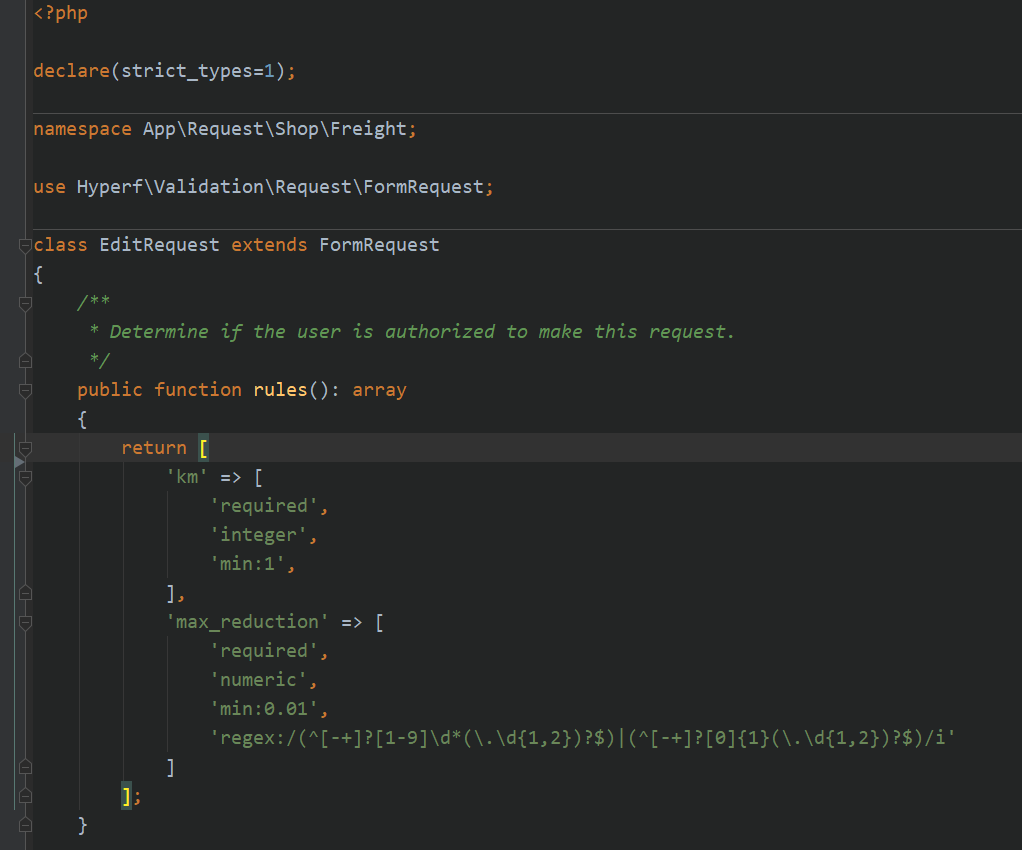Toggle fold marker at return closing '];'
Screen dimensions: 1022x850
(25, 796)
